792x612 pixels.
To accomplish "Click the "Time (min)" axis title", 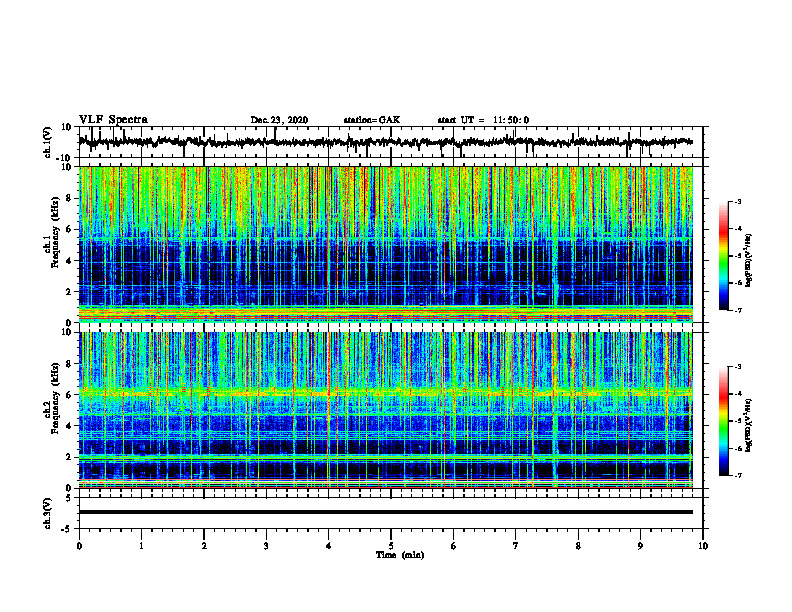I will [400, 555].
